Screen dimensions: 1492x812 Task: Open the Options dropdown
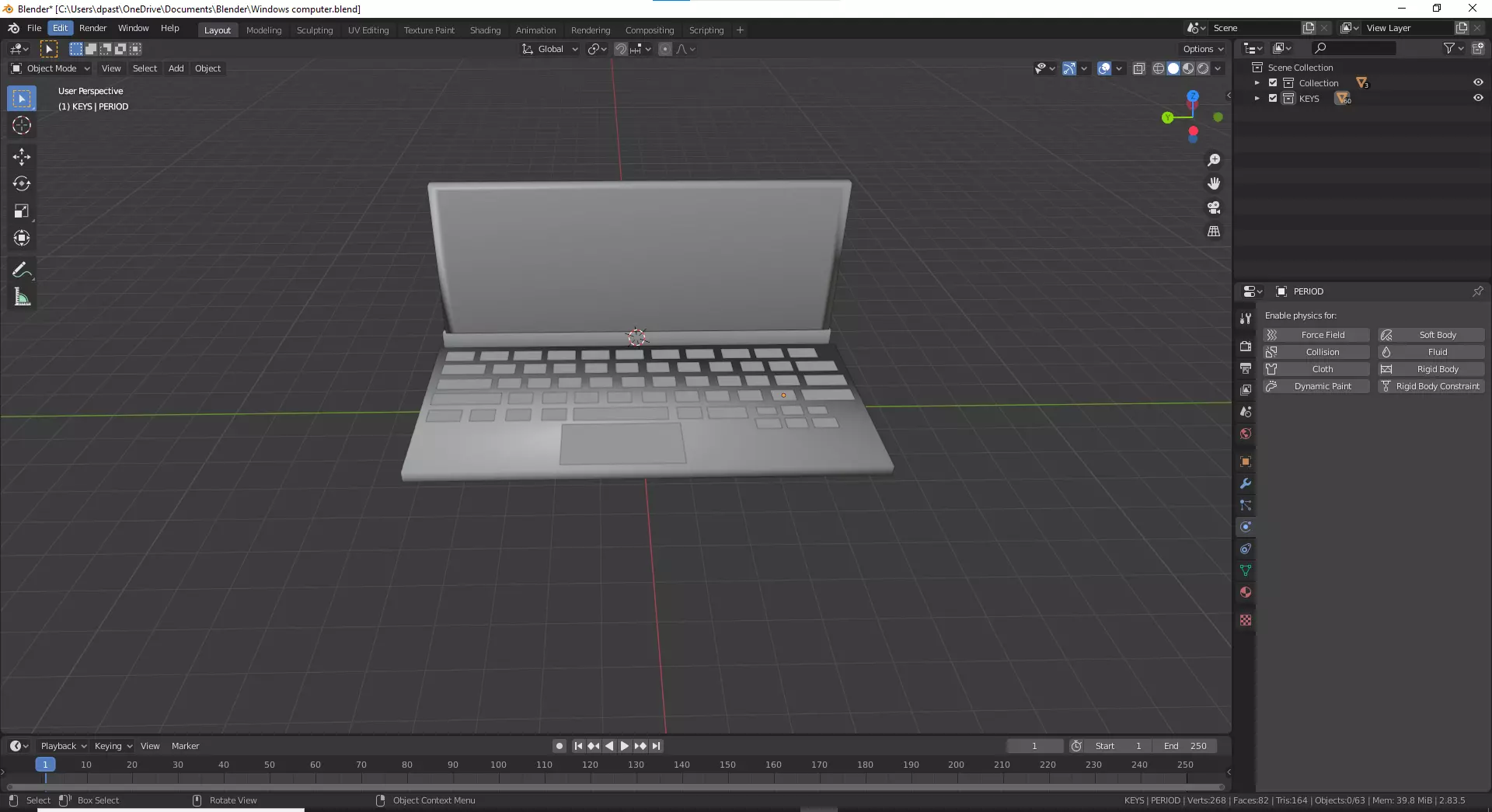click(x=1203, y=49)
